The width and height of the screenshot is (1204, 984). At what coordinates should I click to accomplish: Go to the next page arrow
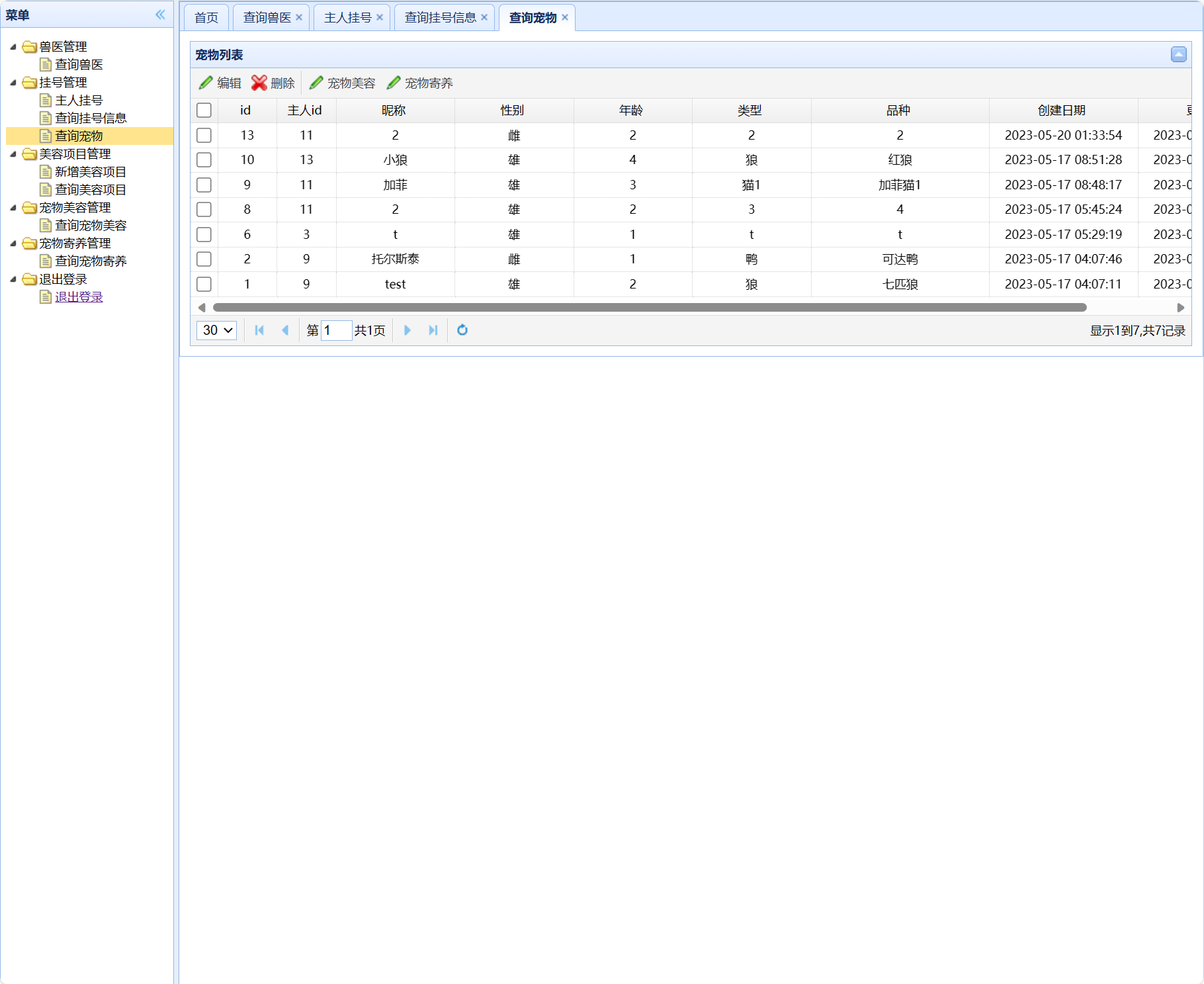(x=408, y=330)
